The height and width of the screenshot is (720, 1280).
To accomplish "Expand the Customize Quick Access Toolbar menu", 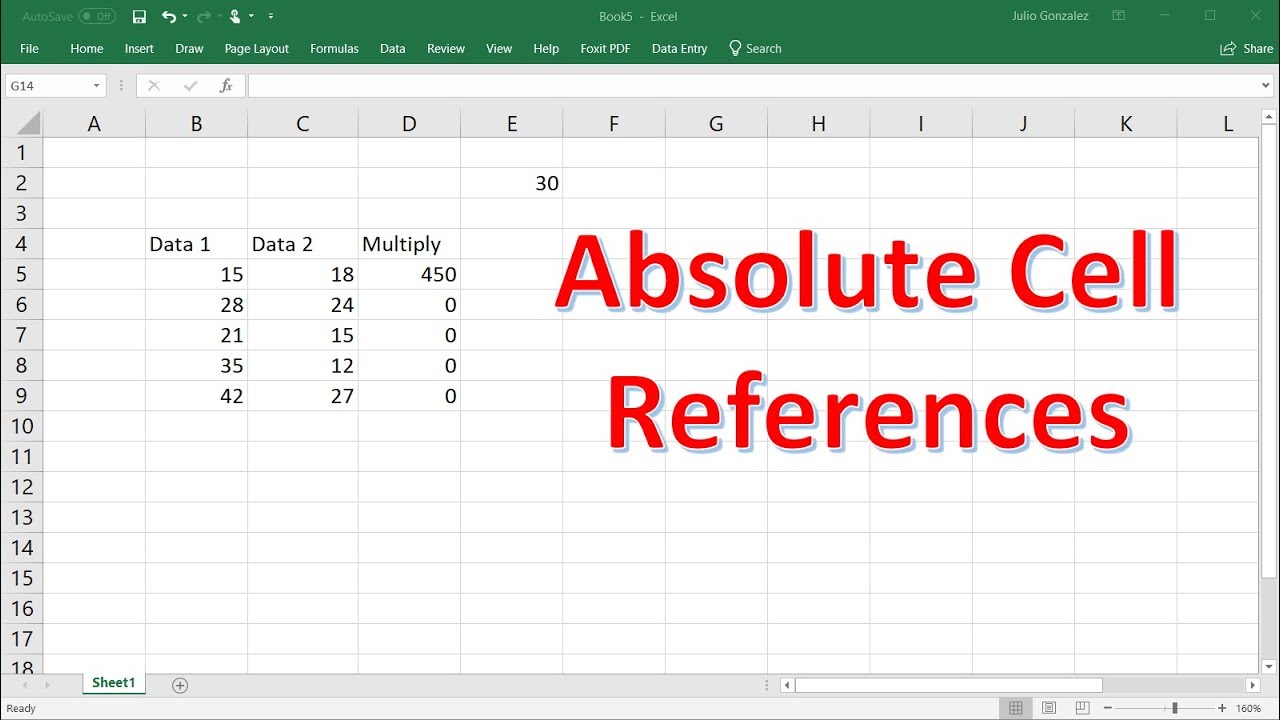I will click(x=269, y=16).
